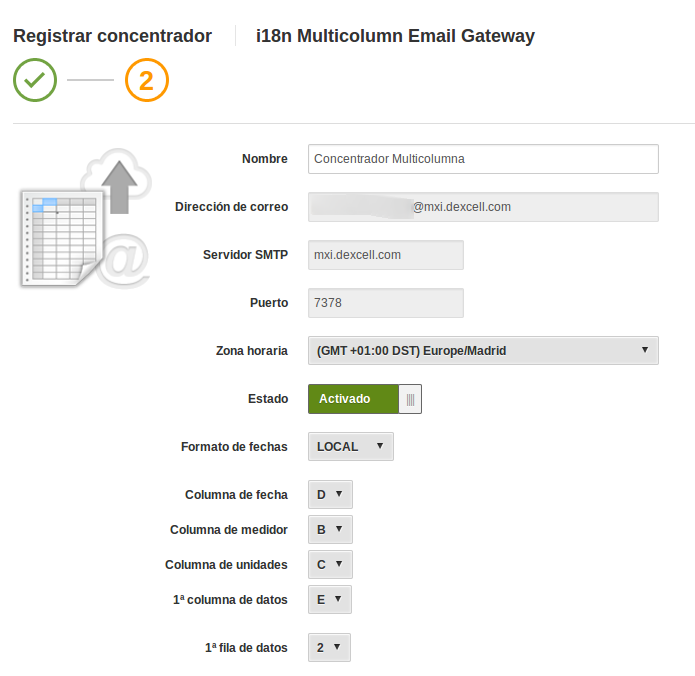Image resolution: width=695 pixels, height=676 pixels.
Task: Open the Formato de fechas LOCAL dropdown
Action: pyautogui.click(x=351, y=446)
